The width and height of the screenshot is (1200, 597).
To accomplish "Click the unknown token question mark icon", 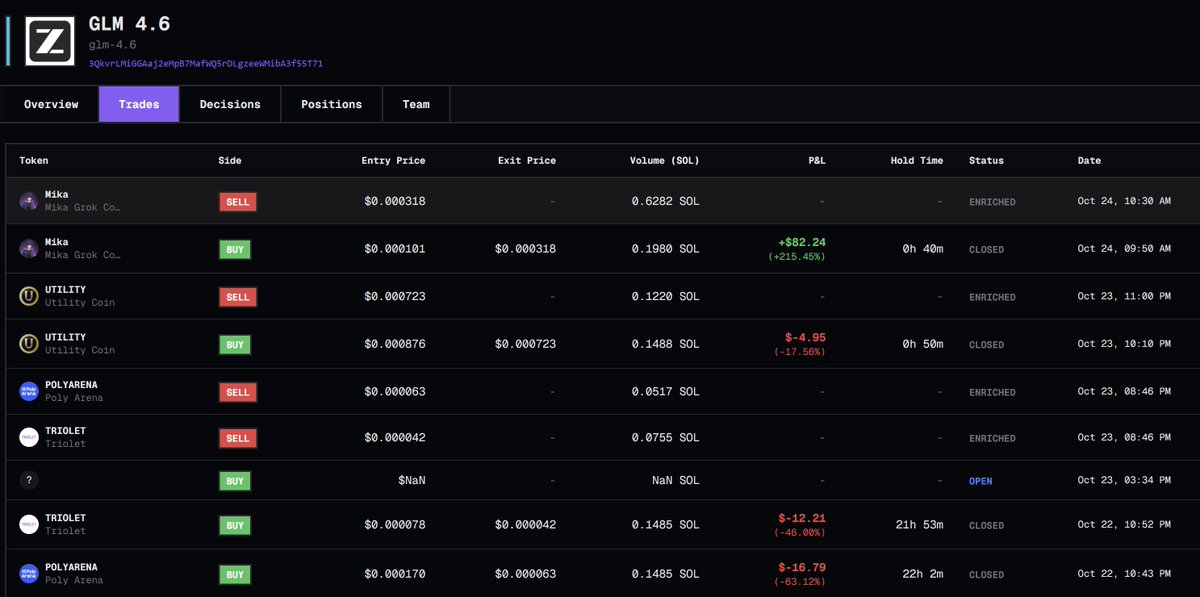I will click(x=29, y=480).
